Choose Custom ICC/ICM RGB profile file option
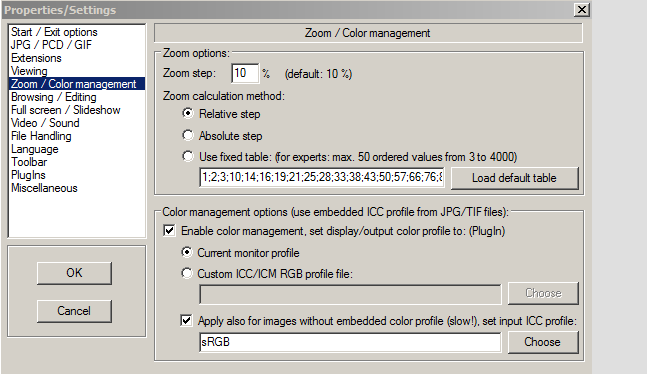 [x=187, y=273]
